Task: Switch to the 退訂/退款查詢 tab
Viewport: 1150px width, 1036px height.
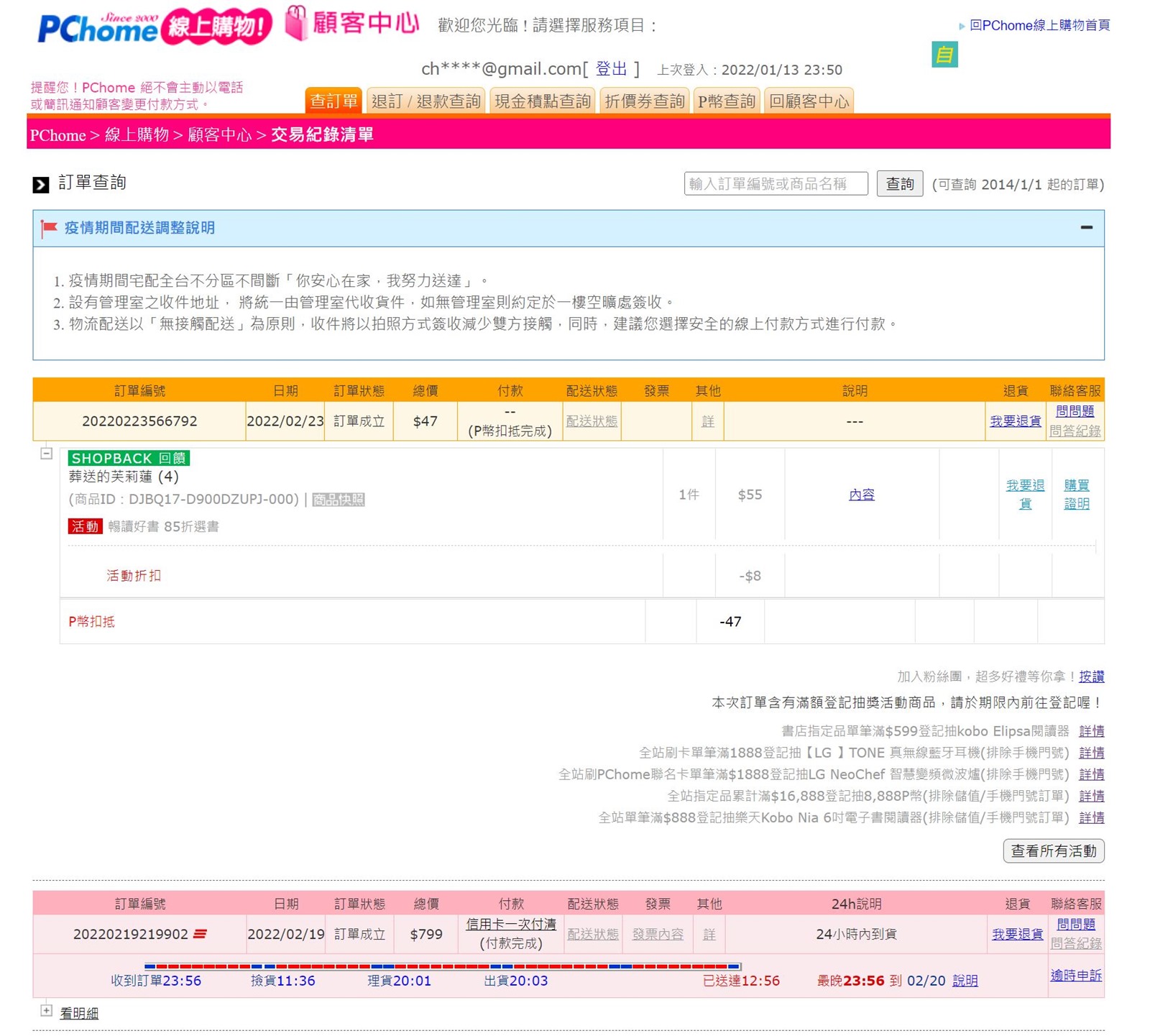Action: [x=425, y=101]
